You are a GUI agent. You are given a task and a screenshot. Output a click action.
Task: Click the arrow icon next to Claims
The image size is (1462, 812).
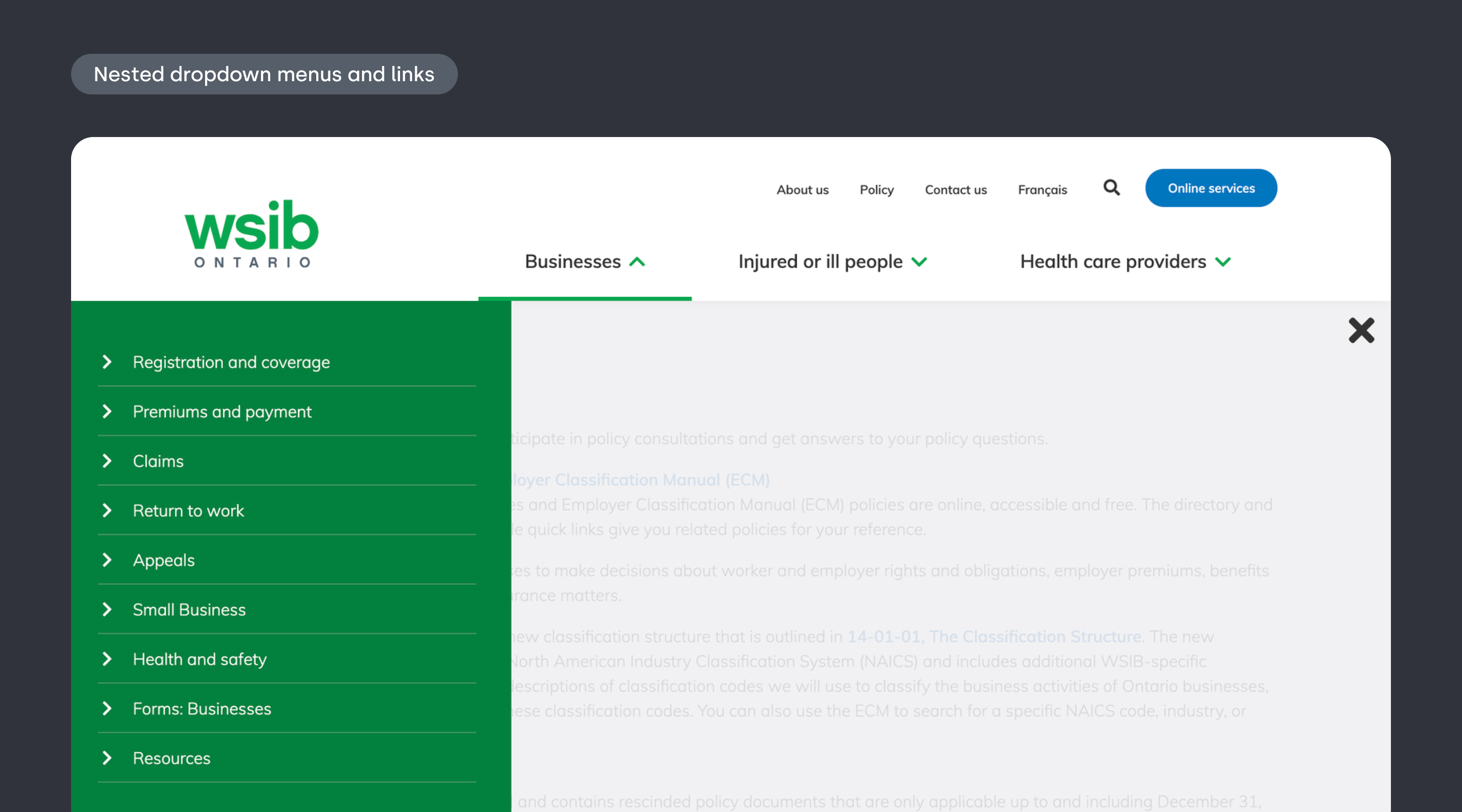coord(107,461)
